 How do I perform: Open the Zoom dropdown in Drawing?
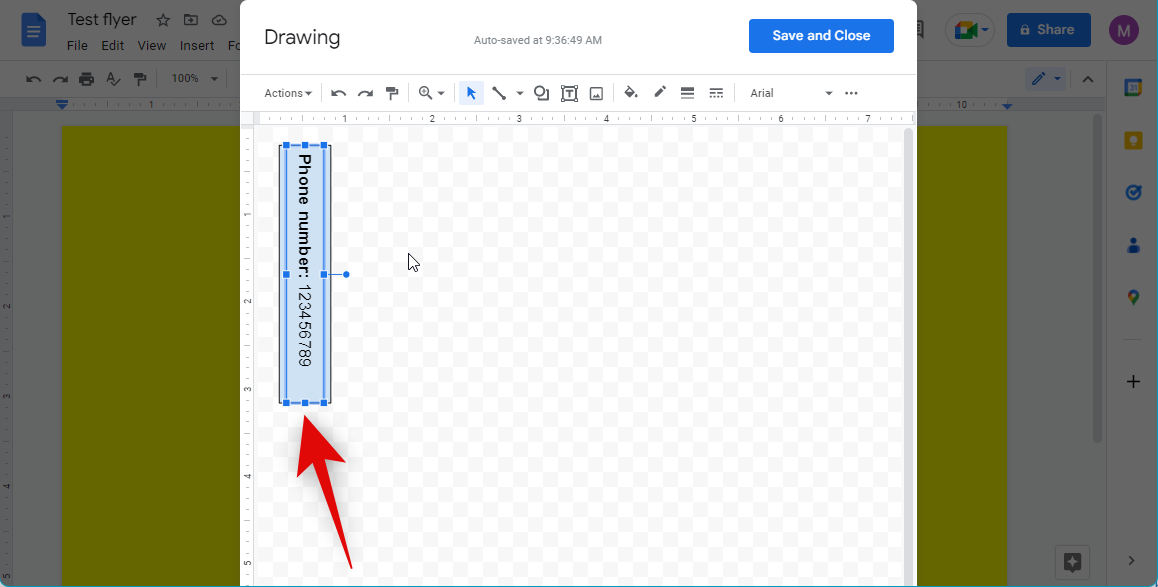pyautogui.click(x=431, y=93)
